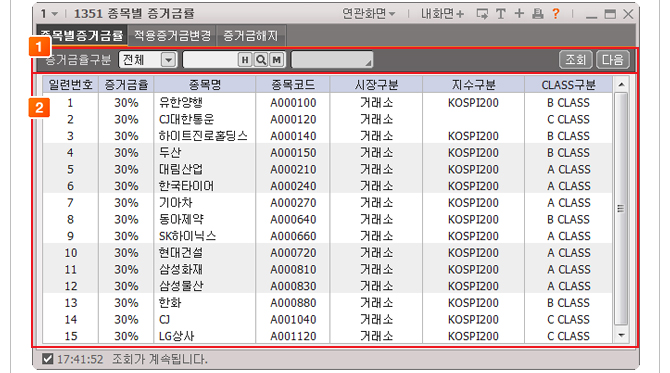Select the 한국타이어 stock name
Viewport: 670px width, 373px height.
[186, 186]
